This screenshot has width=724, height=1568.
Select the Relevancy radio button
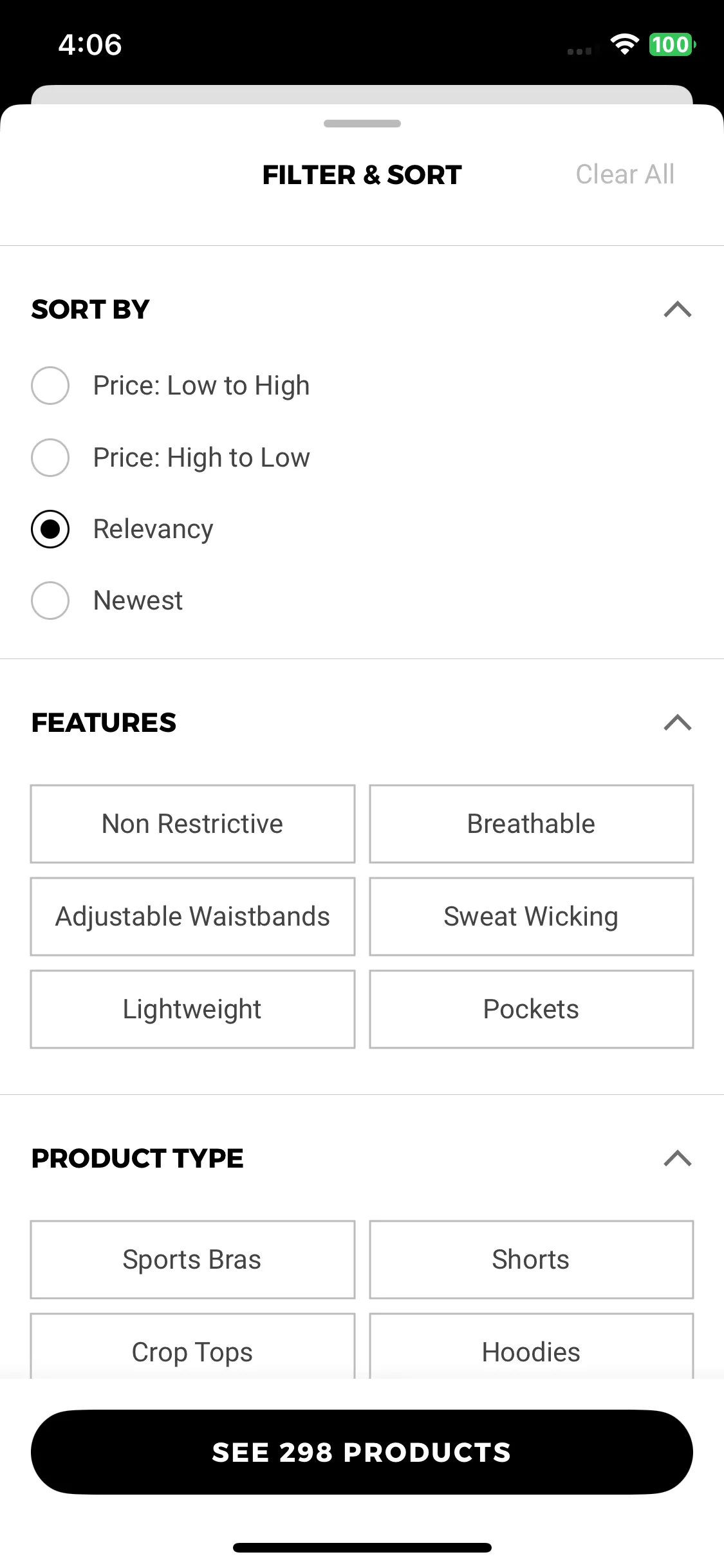pyautogui.click(x=50, y=529)
